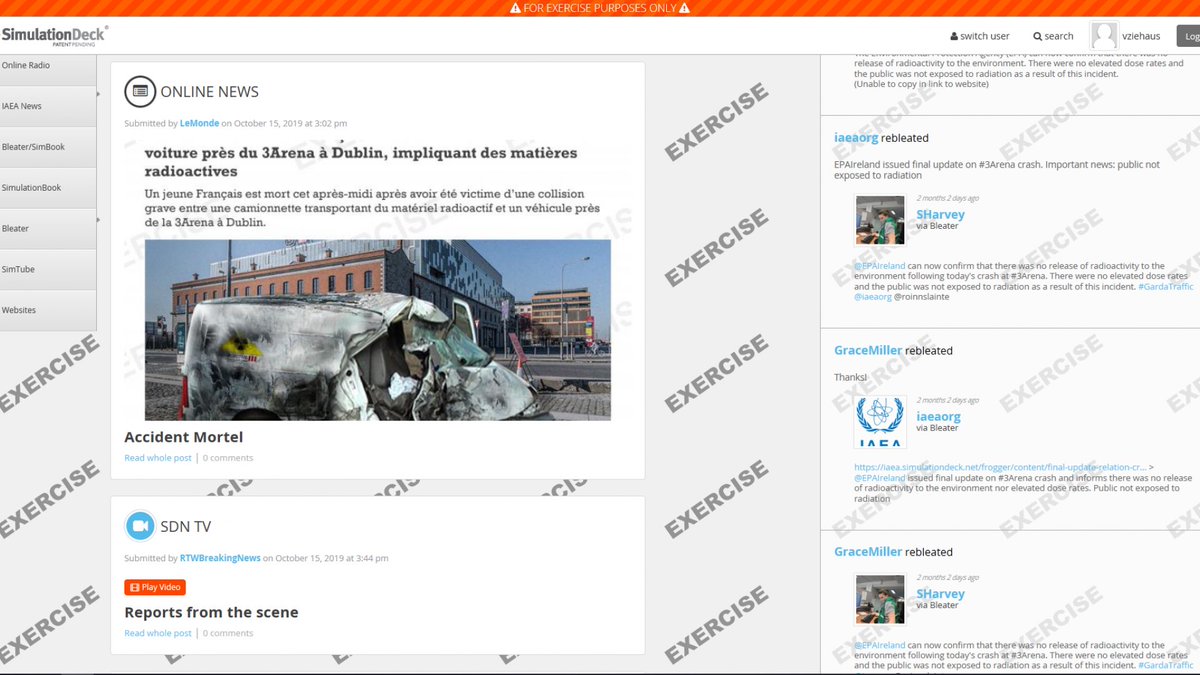
Task: Expand the IAEA News submenu arrow
Action: coord(98,95)
